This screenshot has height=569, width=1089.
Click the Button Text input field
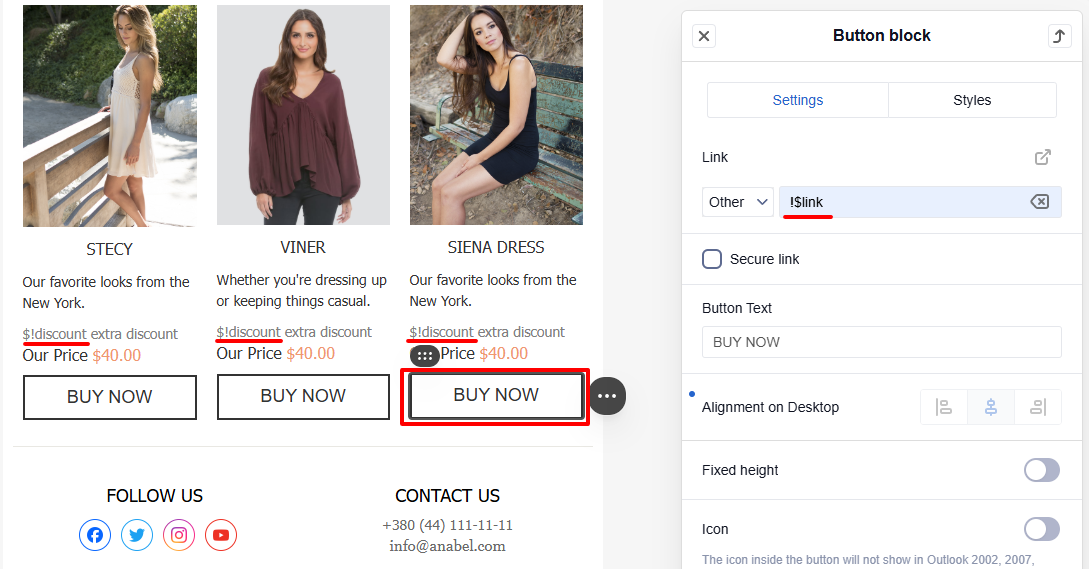881,342
